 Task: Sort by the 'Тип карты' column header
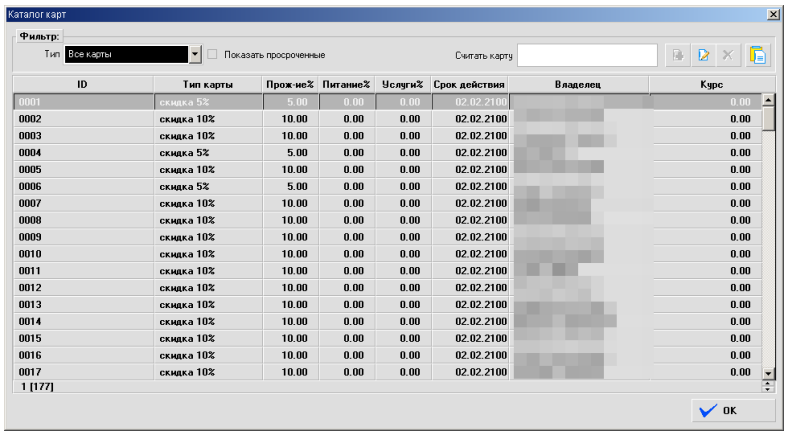pyautogui.click(x=208, y=85)
